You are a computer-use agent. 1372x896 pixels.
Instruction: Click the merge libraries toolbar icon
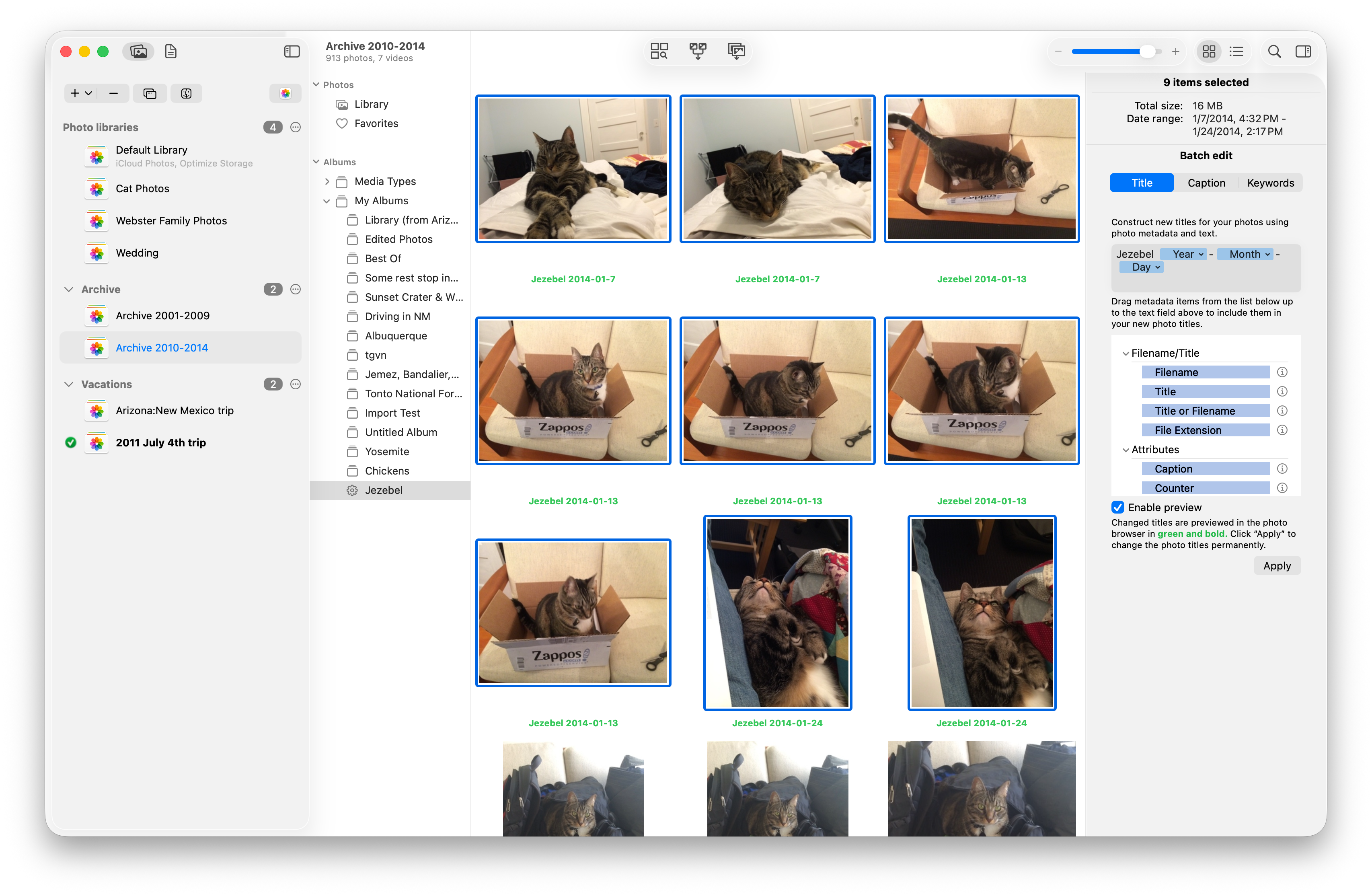tap(698, 51)
